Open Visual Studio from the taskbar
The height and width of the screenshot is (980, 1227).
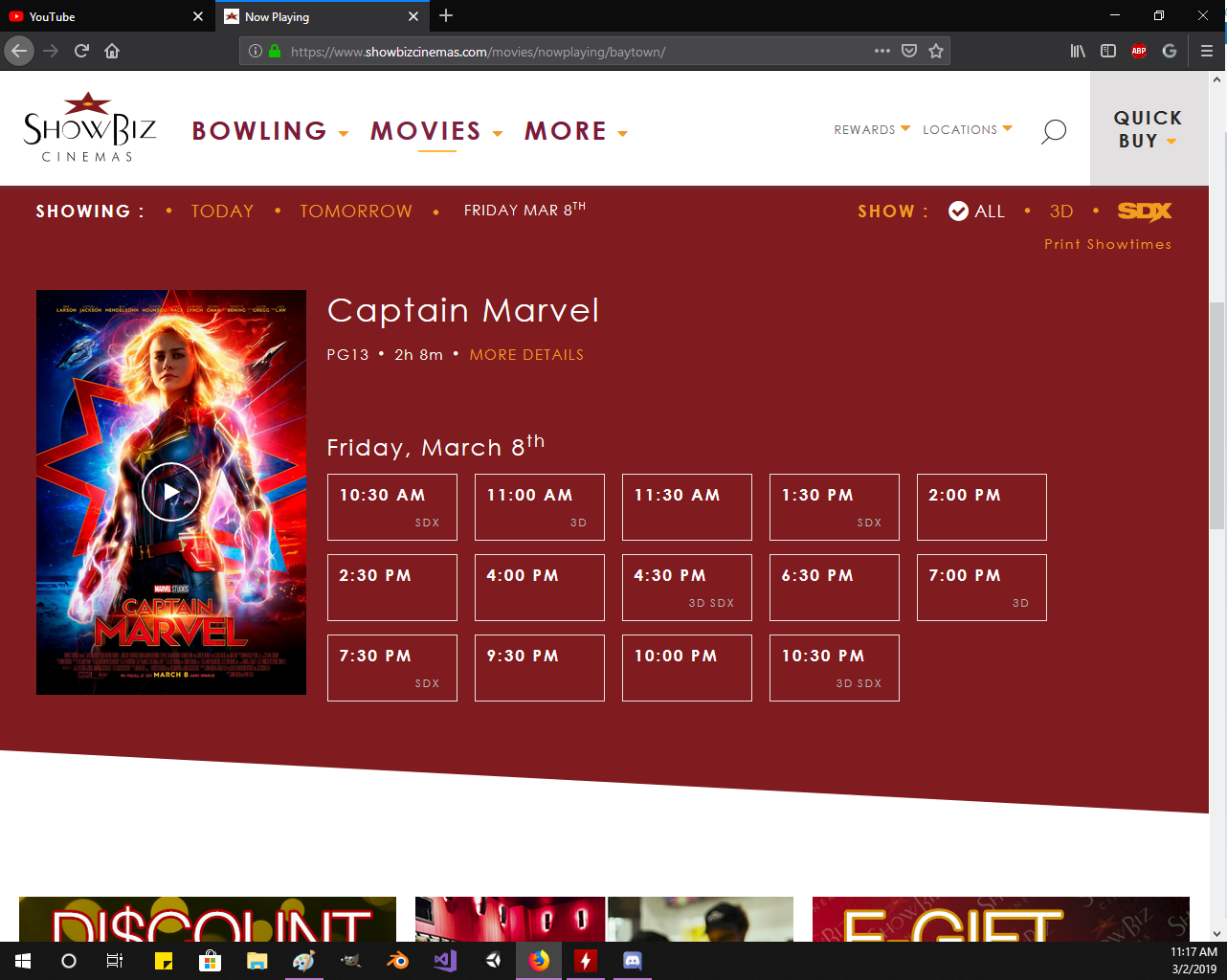(445, 961)
